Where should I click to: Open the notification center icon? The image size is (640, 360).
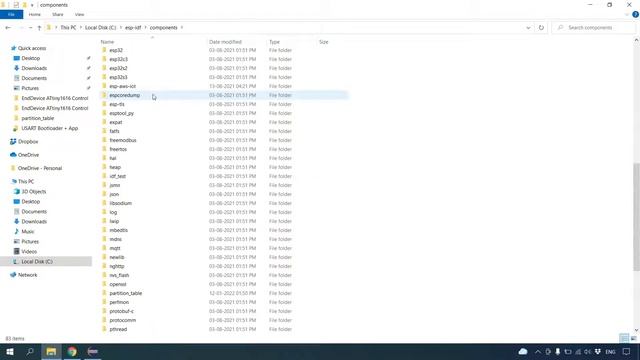tap(627, 352)
